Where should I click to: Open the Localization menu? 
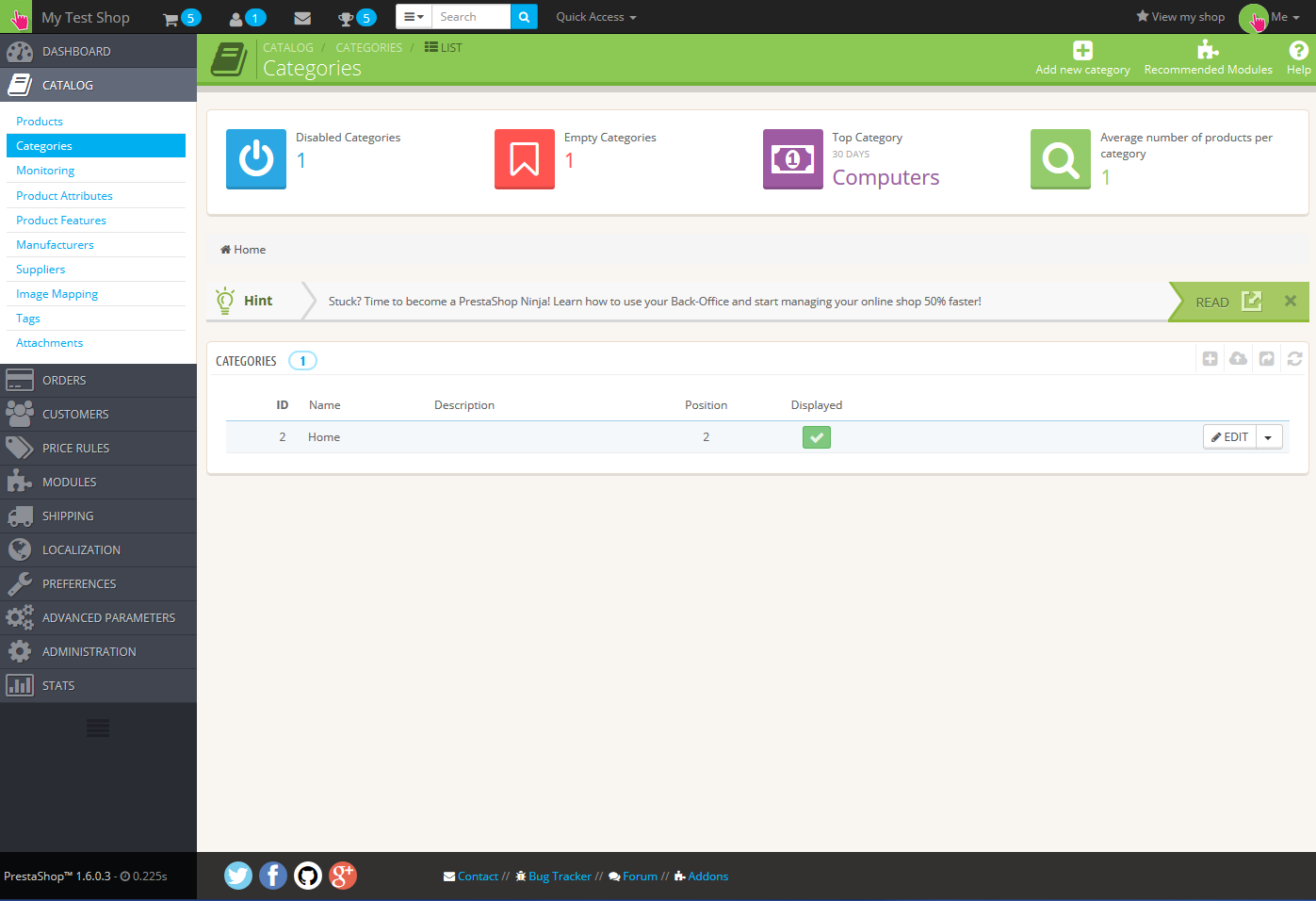[98, 549]
